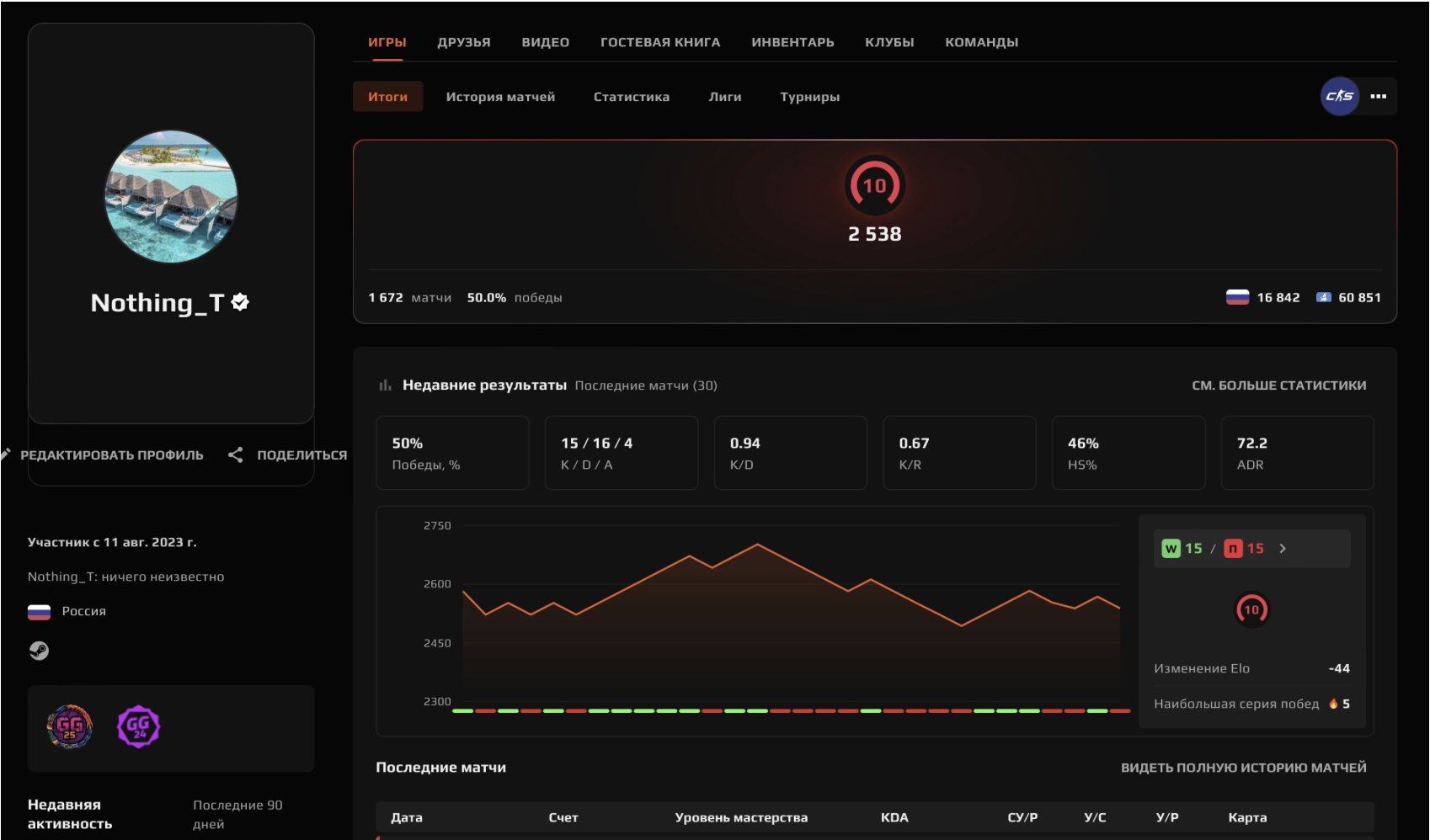Click Видеть полную историю матчей link
The height and width of the screenshot is (840, 1430).
click(1243, 768)
